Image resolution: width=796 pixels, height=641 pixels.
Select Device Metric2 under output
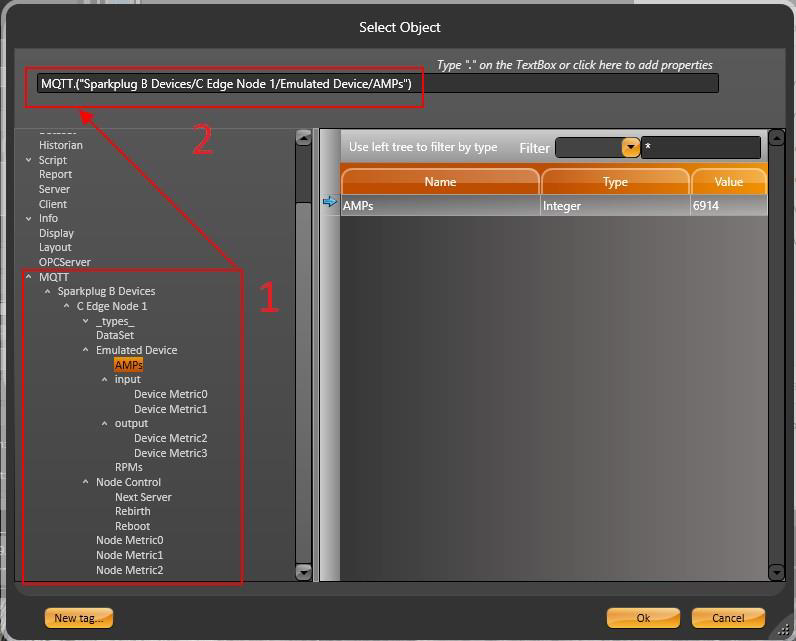tap(171, 438)
